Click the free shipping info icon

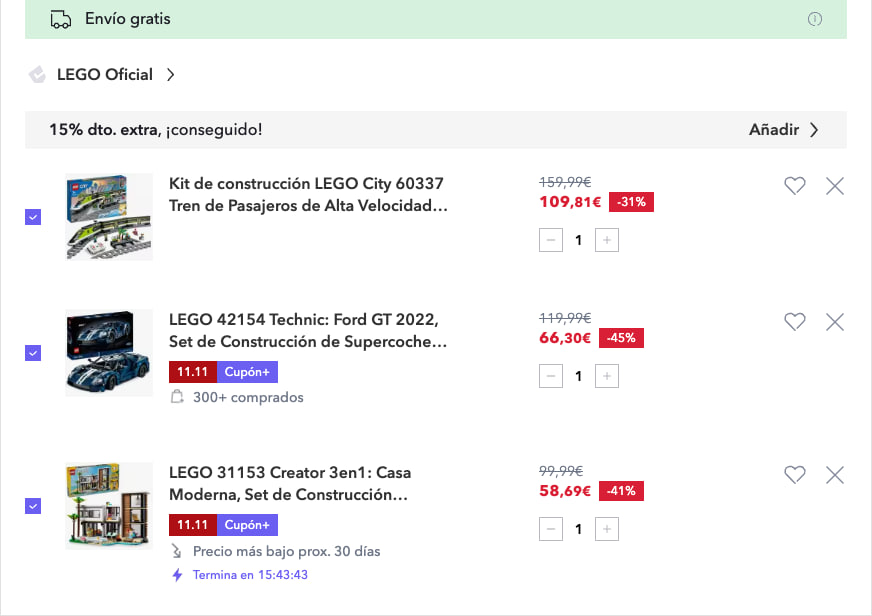[x=815, y=19]
